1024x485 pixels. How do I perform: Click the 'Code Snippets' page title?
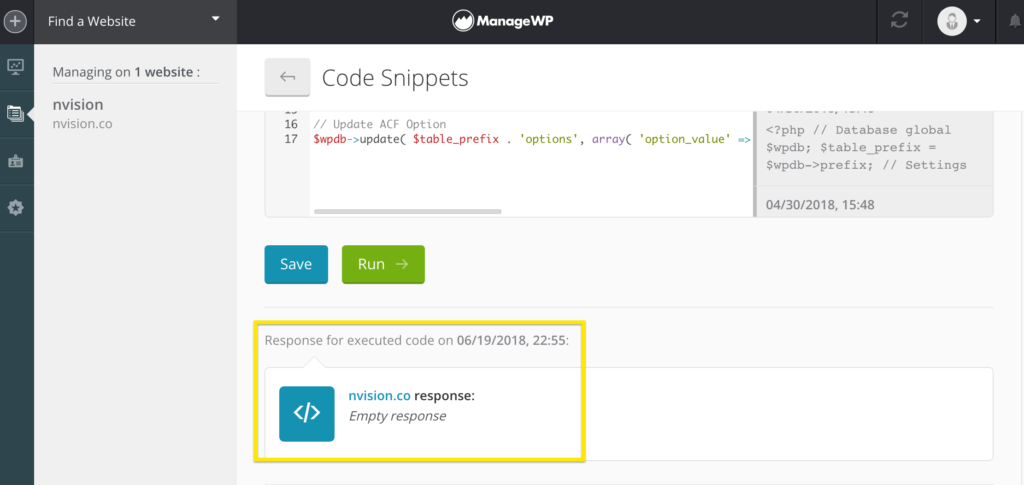coord(395,78)
